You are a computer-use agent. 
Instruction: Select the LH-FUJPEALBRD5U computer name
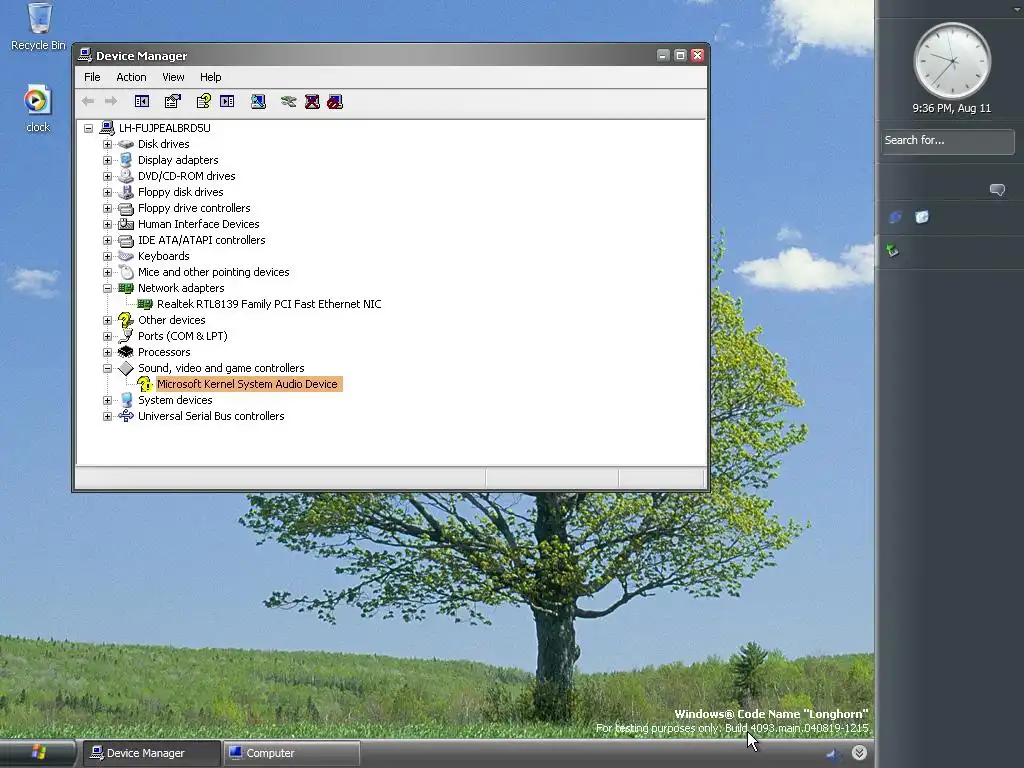pyautogui.click(x=165, y=128)
